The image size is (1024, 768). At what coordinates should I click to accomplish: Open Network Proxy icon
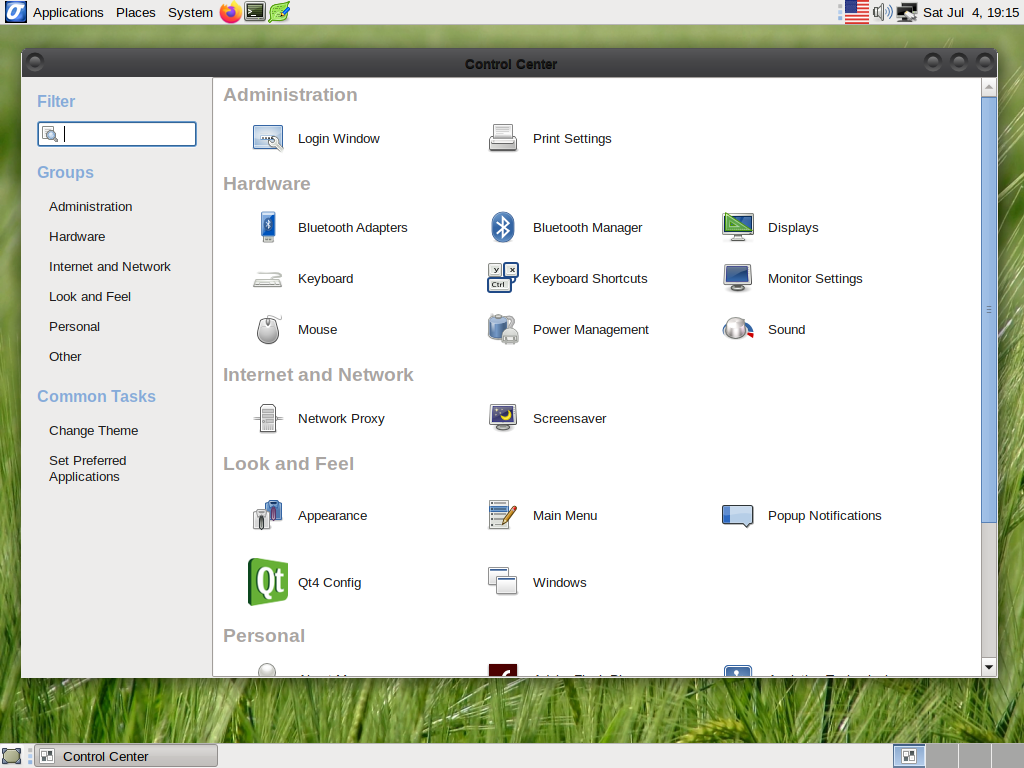point(268,419)
